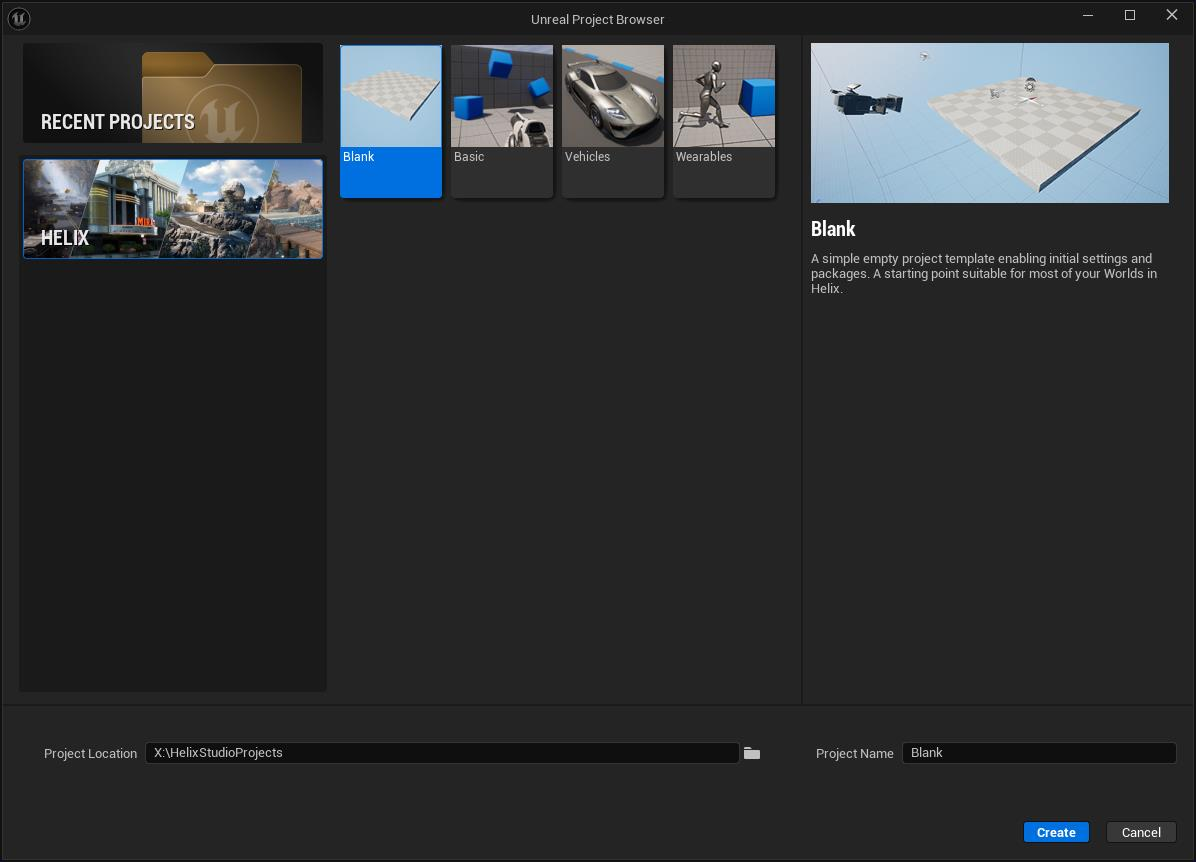Viewport: 1196px width, 862px height.
Task: Click the Project Name label
Action: (x=854, y=754)
